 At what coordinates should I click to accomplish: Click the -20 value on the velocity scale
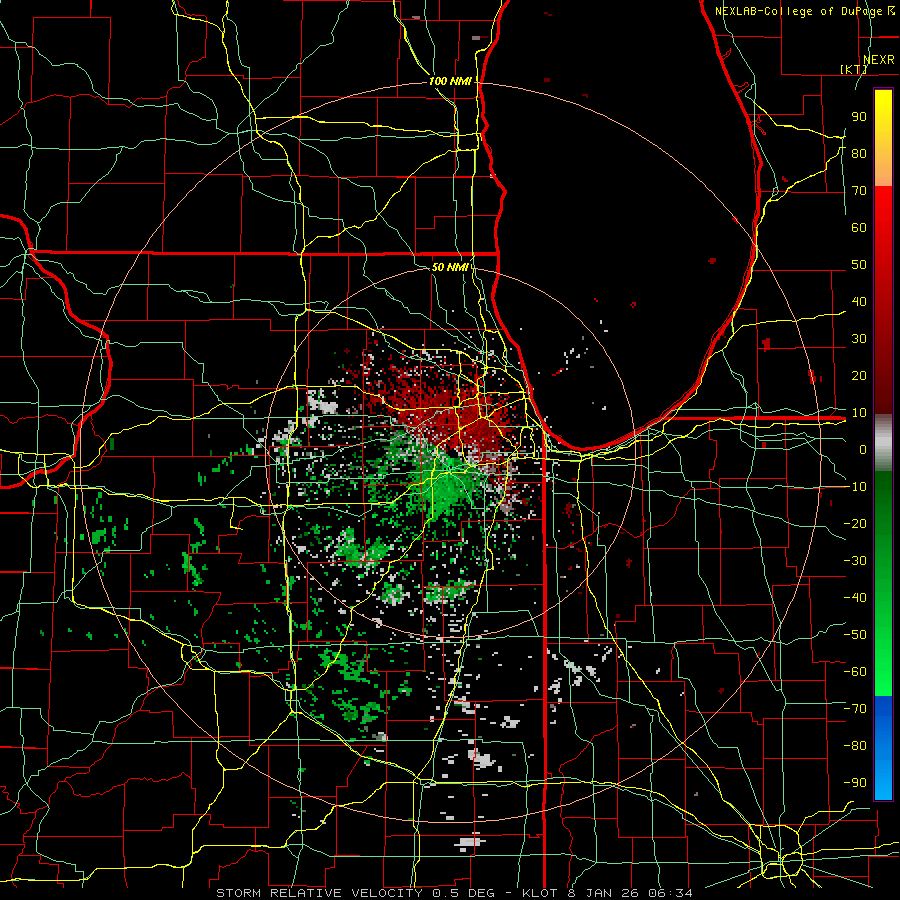point(855,524)
